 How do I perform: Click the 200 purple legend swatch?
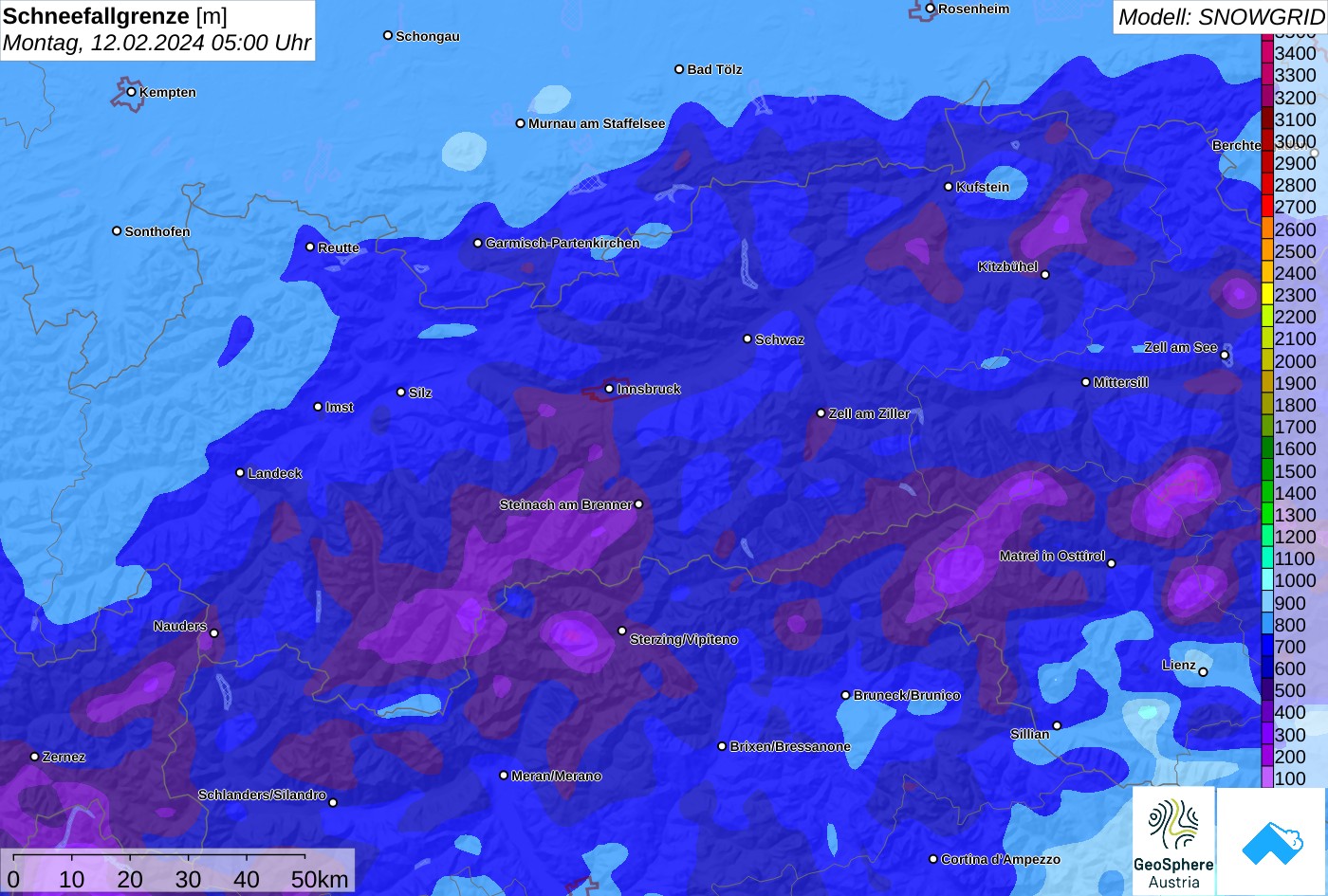(x=1267, y=757)
